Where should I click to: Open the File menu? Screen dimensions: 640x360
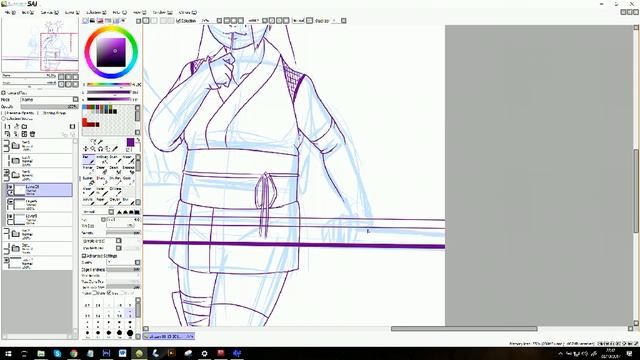(10, 13)
